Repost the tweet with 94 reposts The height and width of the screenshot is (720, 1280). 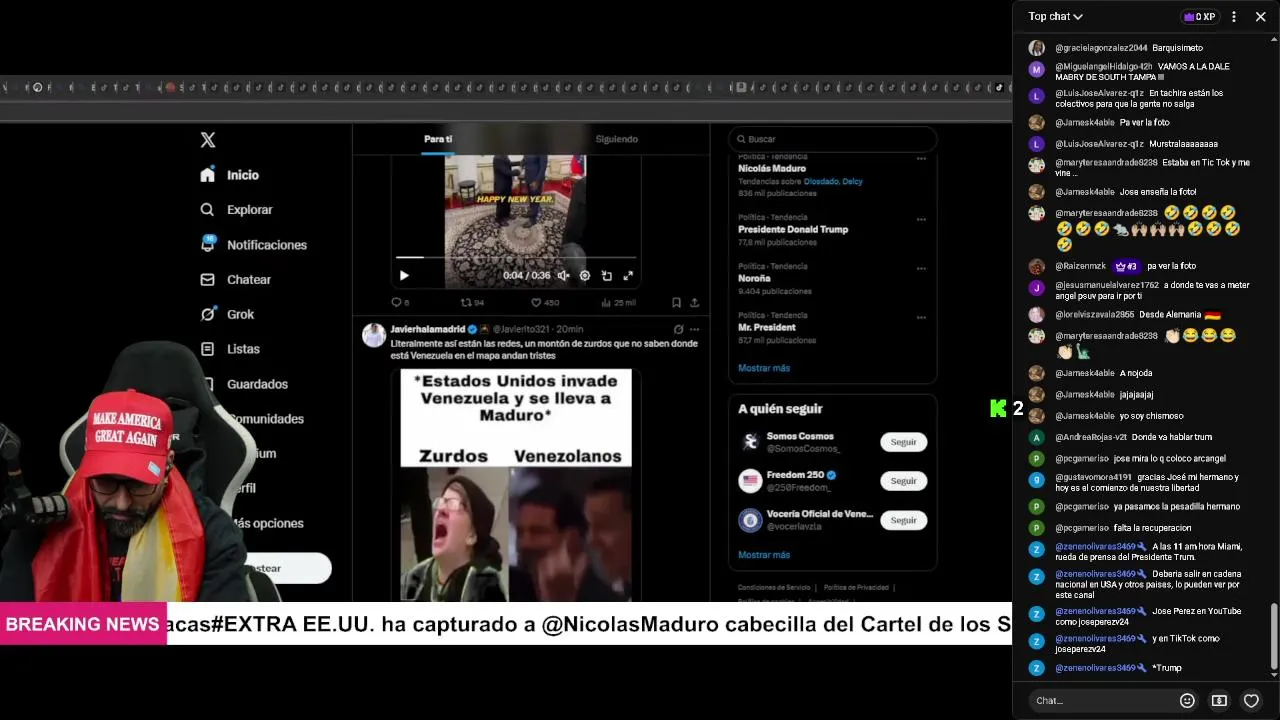472,302
